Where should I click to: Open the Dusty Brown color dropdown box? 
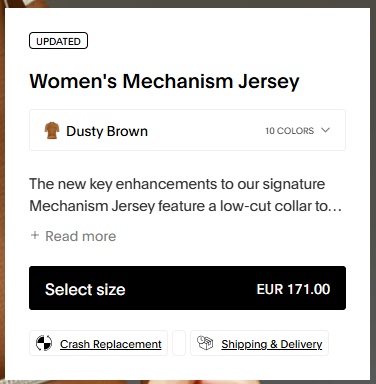(187, 130)
